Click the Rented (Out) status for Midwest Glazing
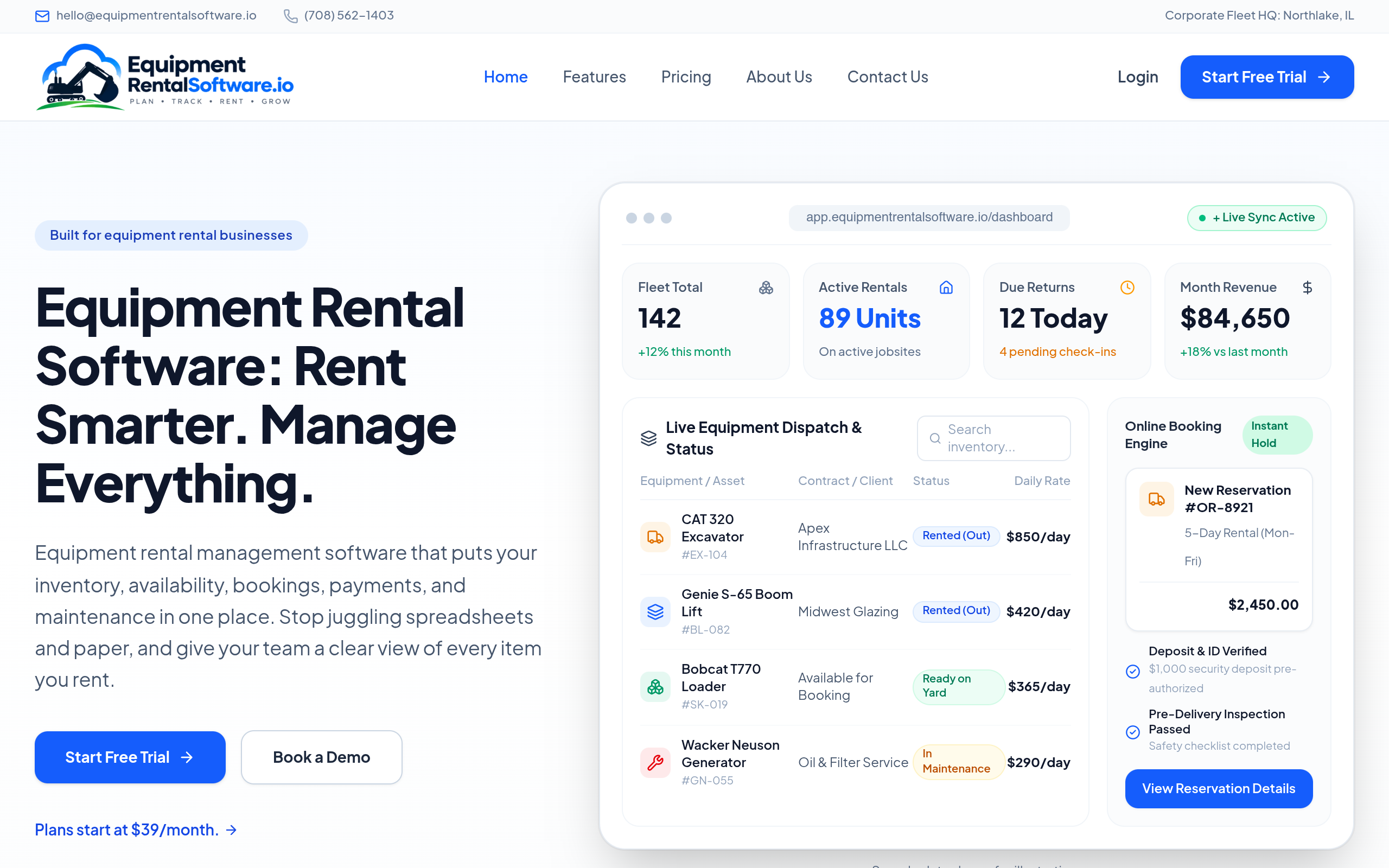This screenshot has height=868, width=1389. [x=956, y=610]
